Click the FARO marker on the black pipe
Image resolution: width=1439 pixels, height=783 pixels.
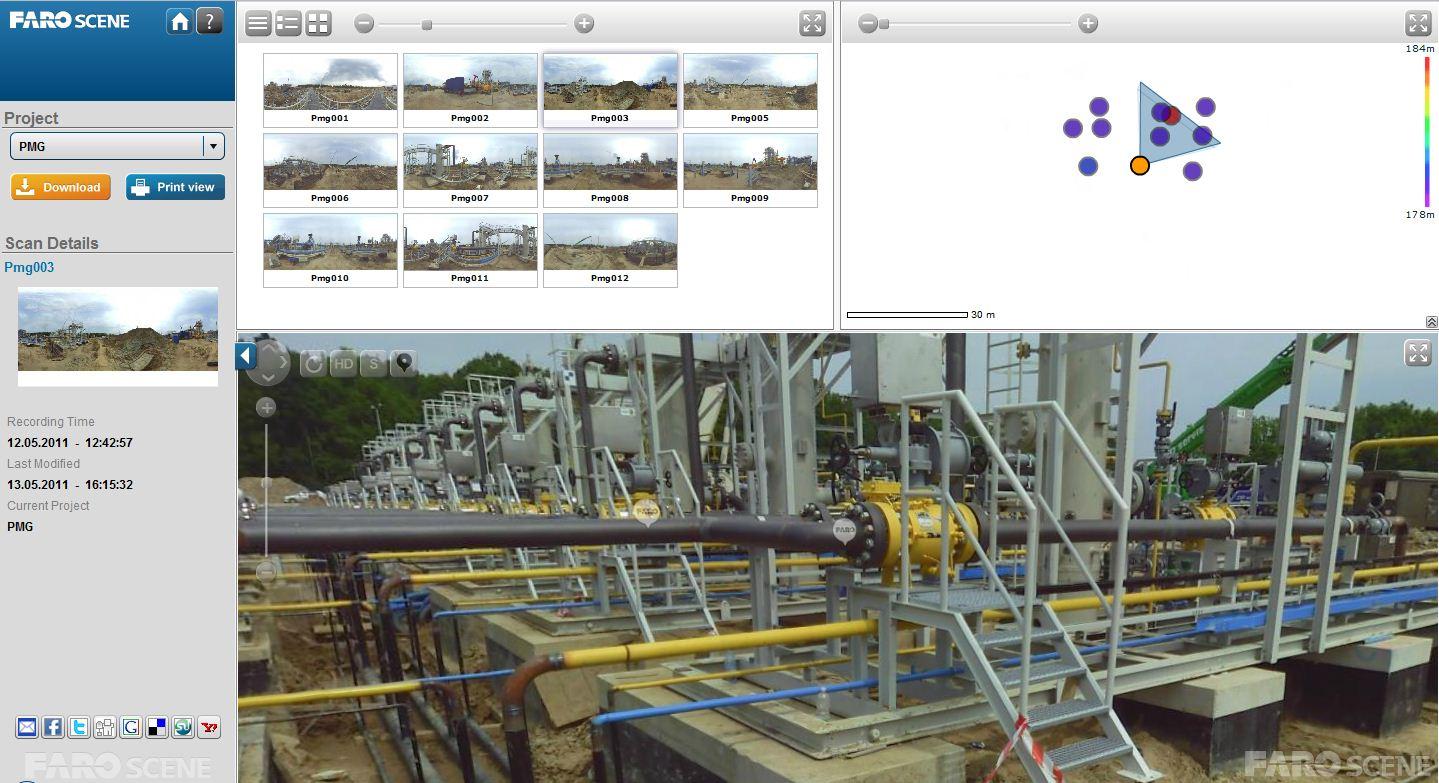(647, 513)
